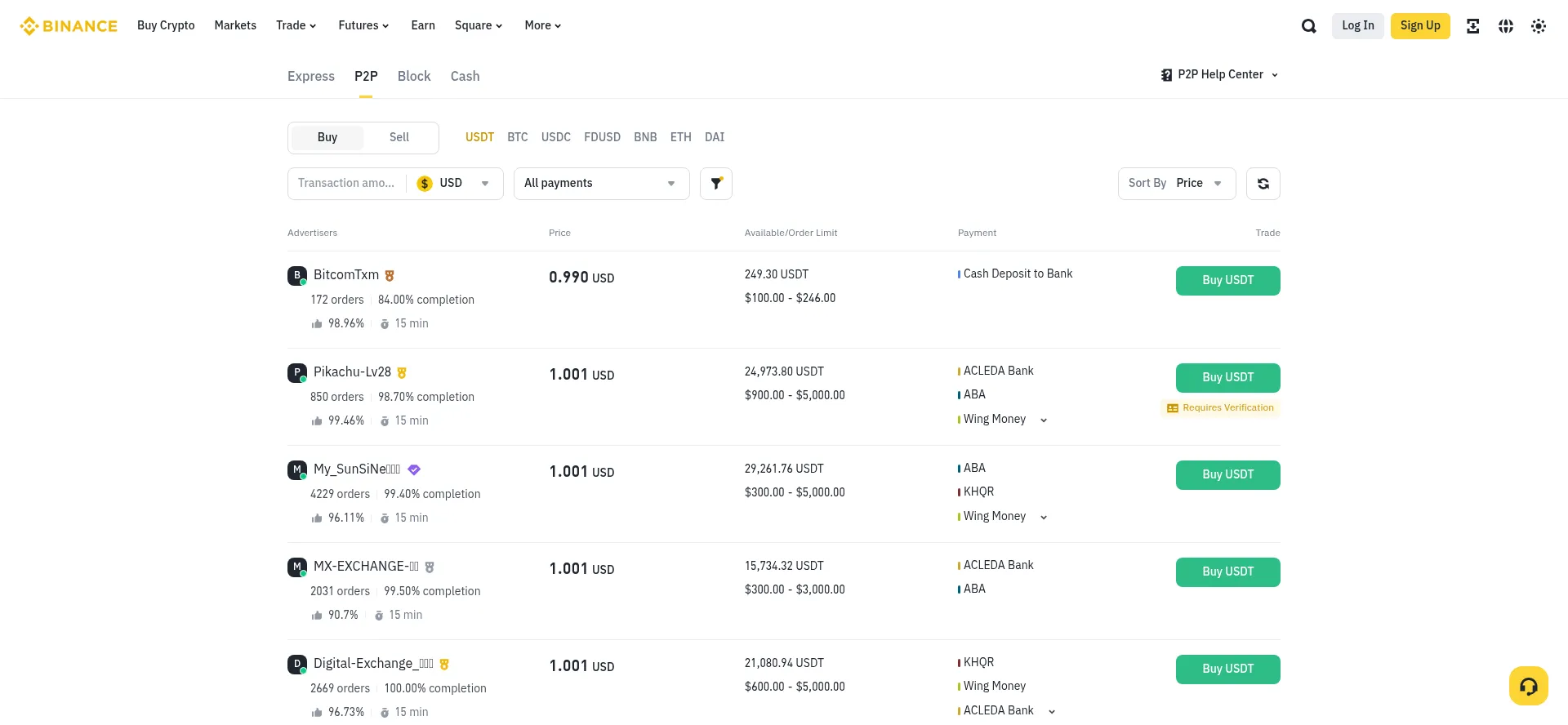Open the Futures menu dropdown
This screenshot has width=1568, height=725.
point(363,26)
